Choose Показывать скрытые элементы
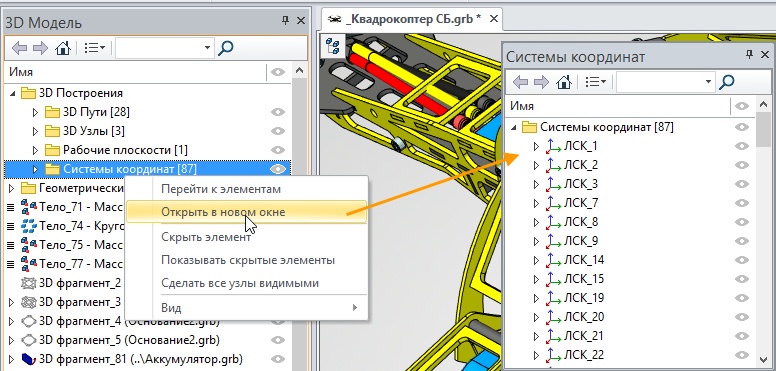 coord(246,260)
